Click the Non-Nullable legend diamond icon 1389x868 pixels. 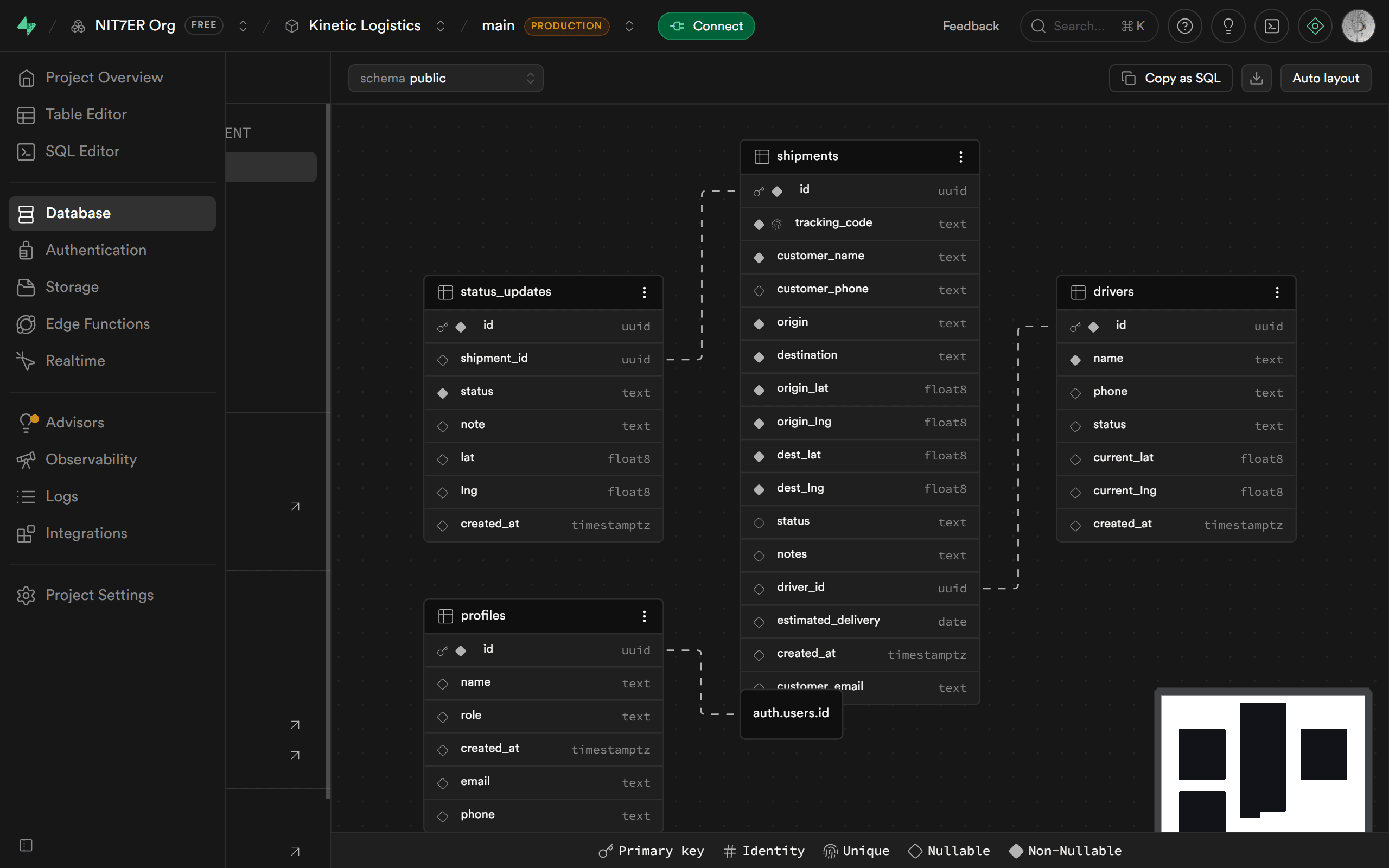(x=1016, y=851)
